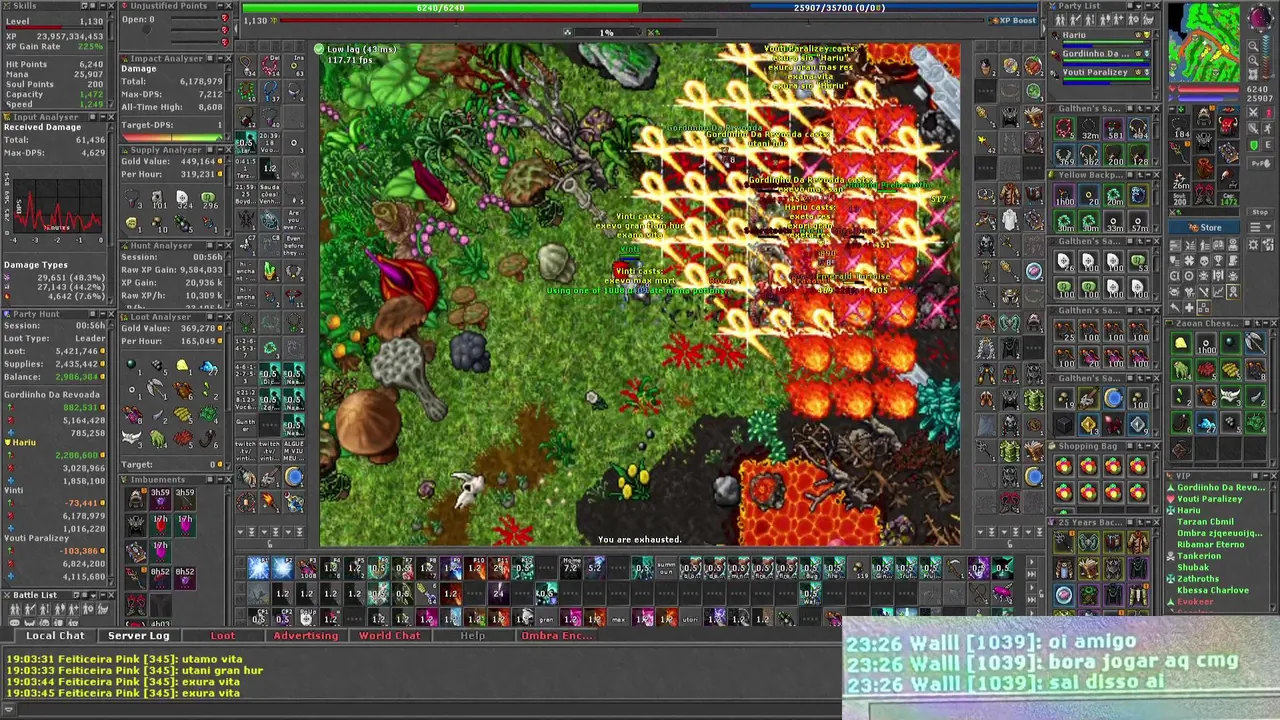The width and height of the screenshot is (1280, 720).
Task: Click the green health bar at top
Action: coord(440,8)
